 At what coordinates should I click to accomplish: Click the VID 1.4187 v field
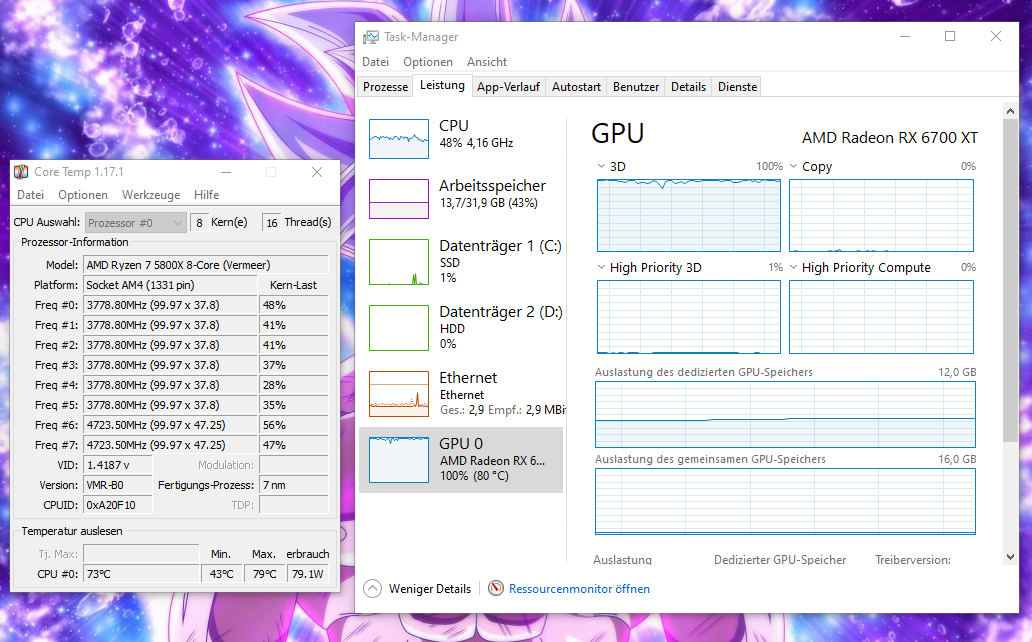coord(118,465)
